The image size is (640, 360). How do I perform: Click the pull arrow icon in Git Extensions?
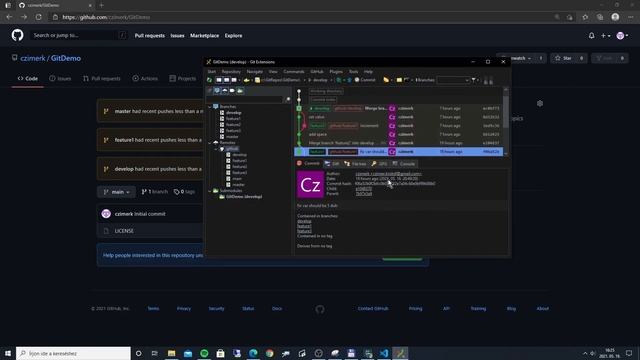click(x=338, y=80)
